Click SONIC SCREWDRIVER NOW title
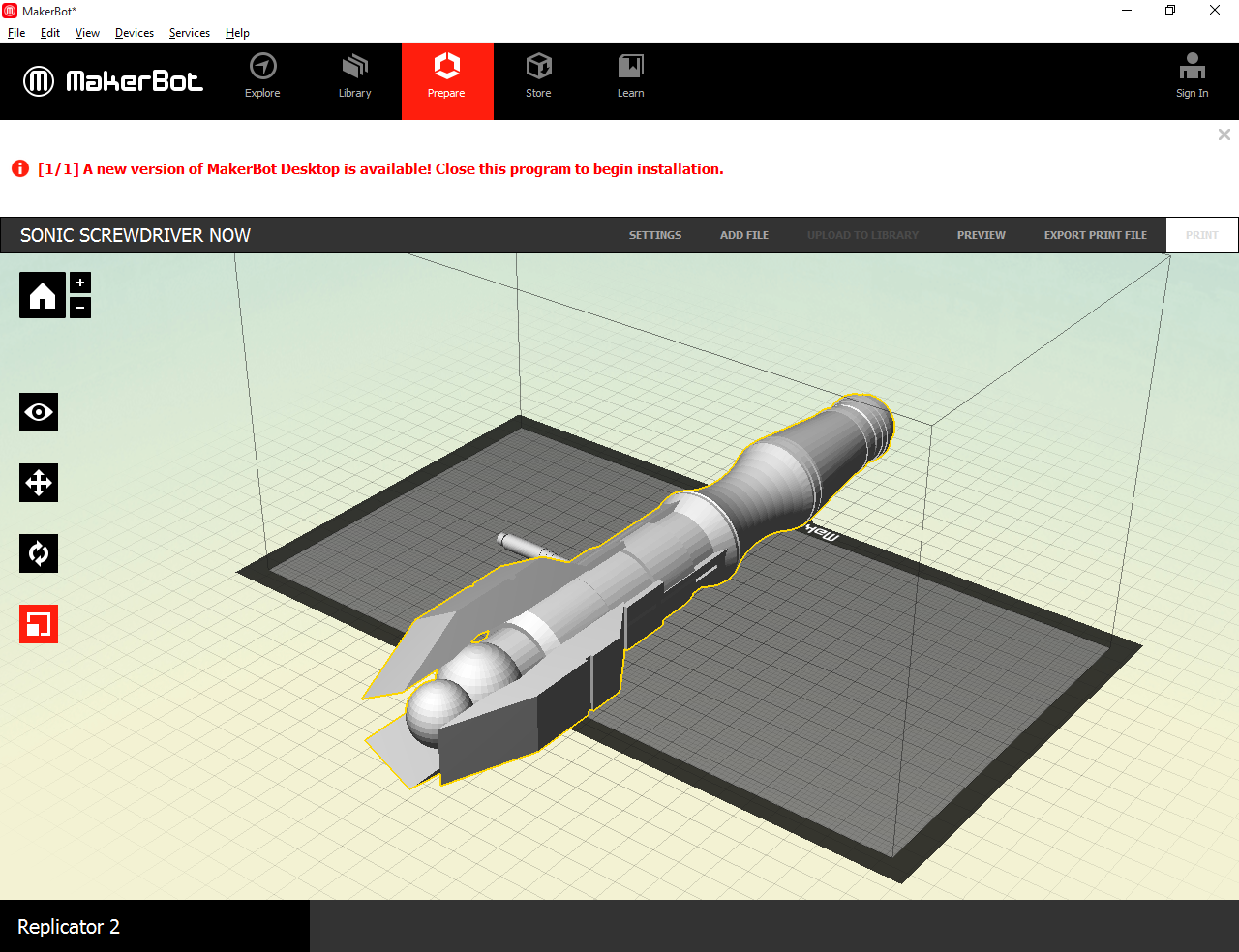 click(x=136, y=235)
